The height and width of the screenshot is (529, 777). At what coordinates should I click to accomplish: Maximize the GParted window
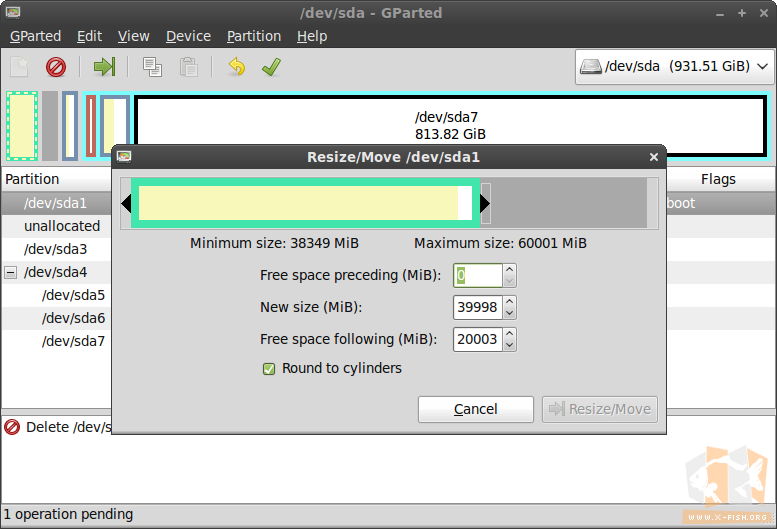coord(742,13)
